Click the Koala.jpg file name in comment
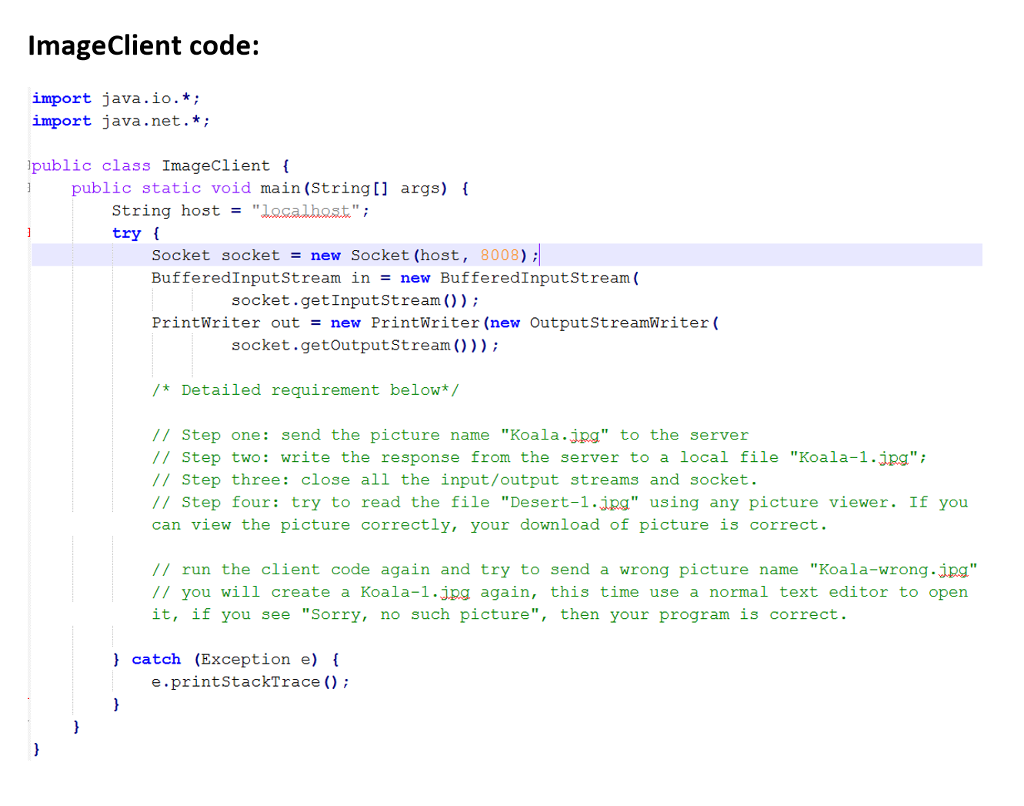 tap(555, 434)
